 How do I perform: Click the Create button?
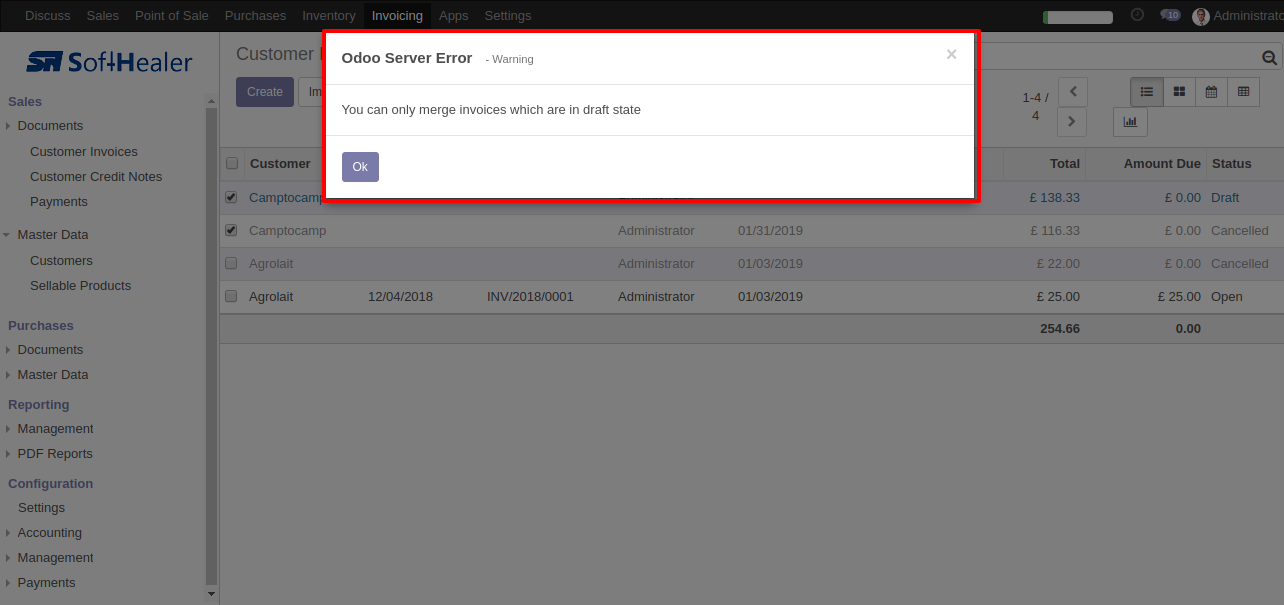pos(265,92)
